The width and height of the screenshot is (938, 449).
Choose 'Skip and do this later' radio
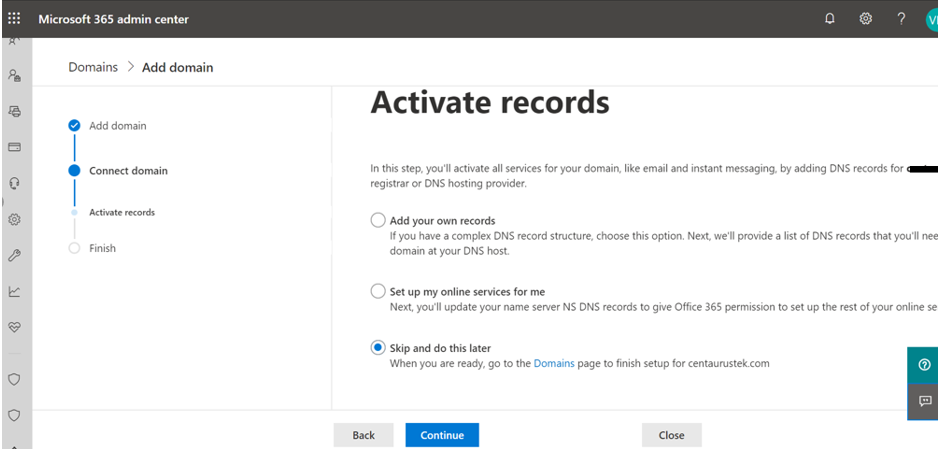click(x=378, y=347)
